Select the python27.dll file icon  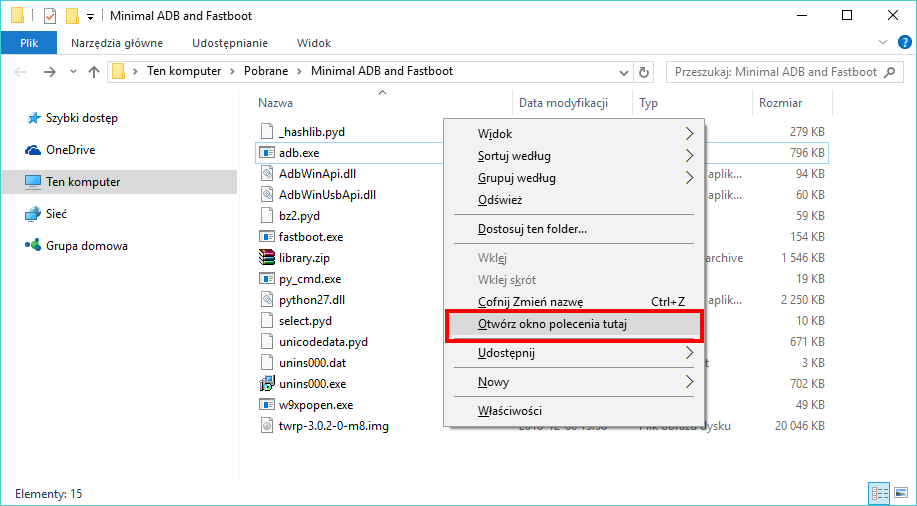click(x=267, y=300)
